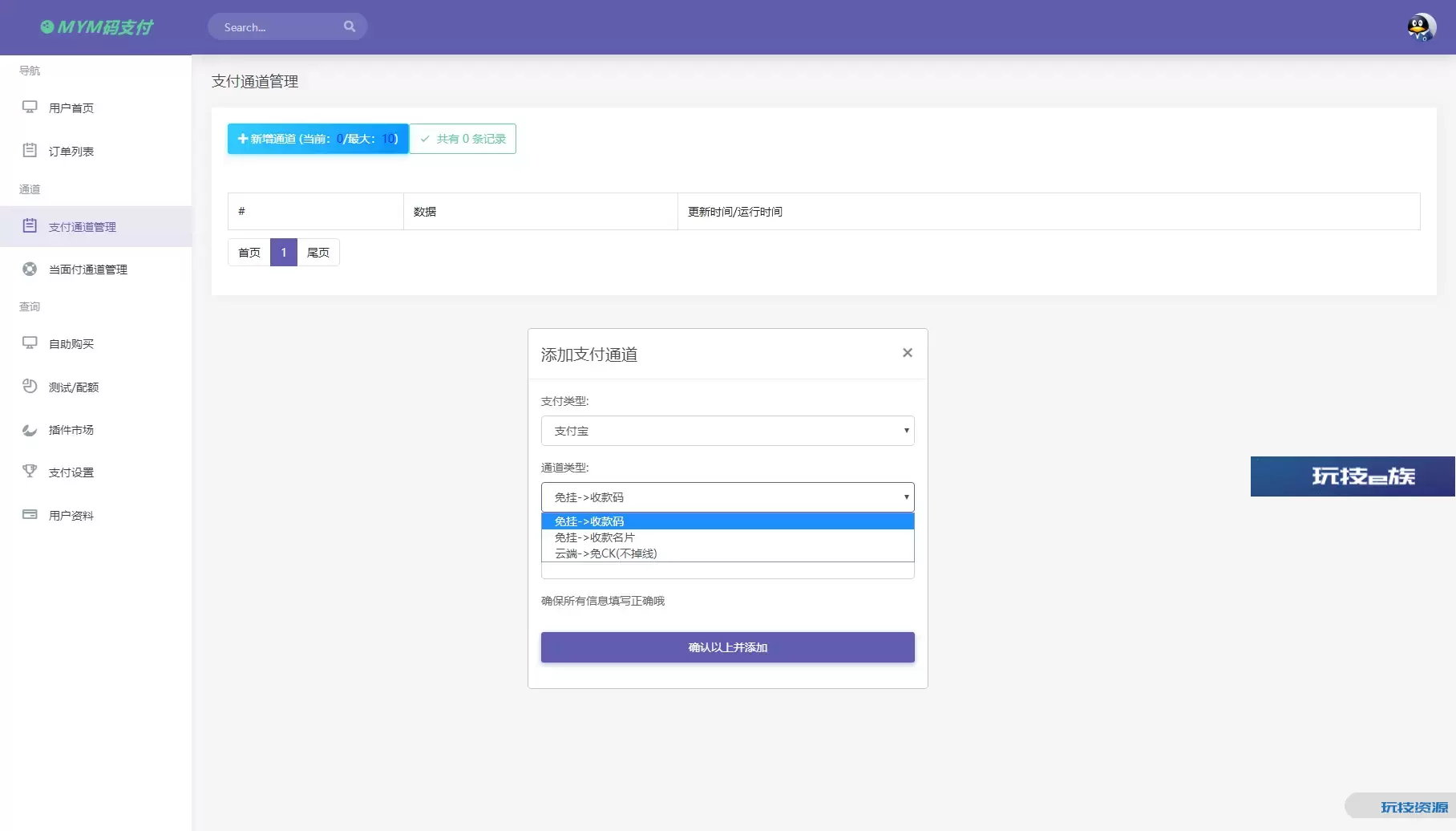This screenshot has width=1456, height=831.
Task: Click the 新增通道 button
Action: point(317,139)
